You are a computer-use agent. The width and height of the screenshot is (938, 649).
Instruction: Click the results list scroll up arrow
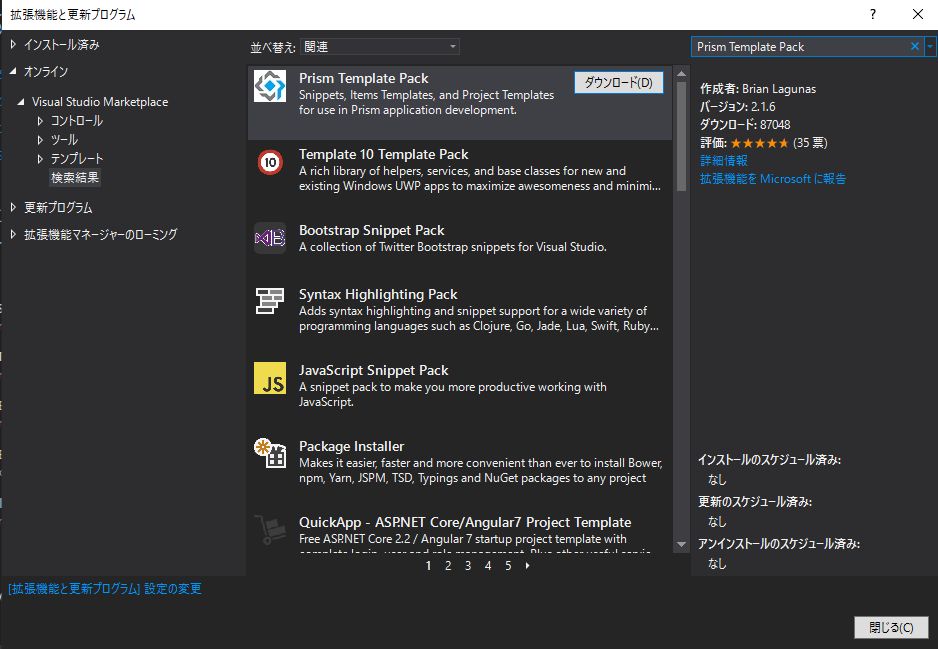click(x=681, y=74)
